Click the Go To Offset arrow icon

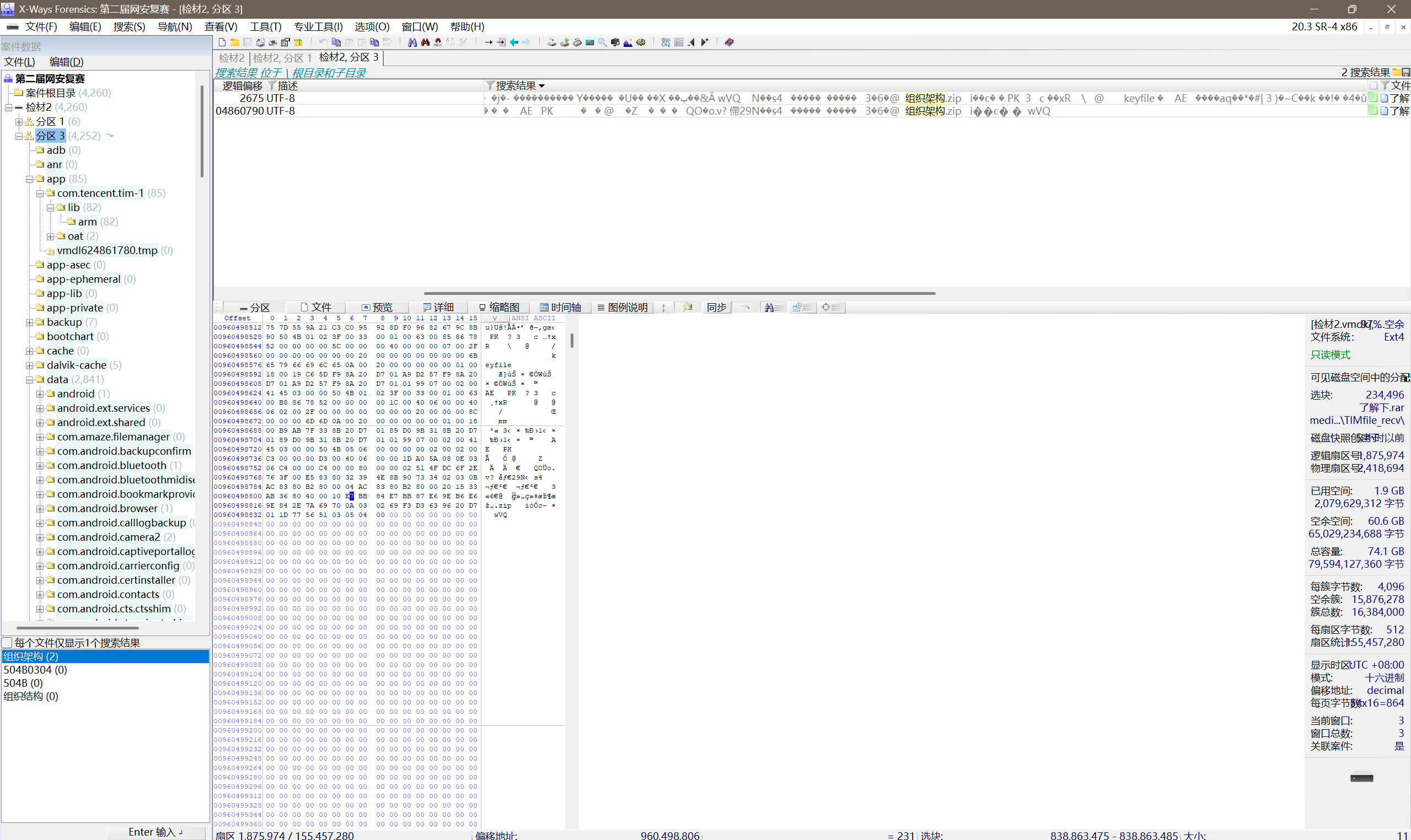pyautogui.click(x=488, y=42)
